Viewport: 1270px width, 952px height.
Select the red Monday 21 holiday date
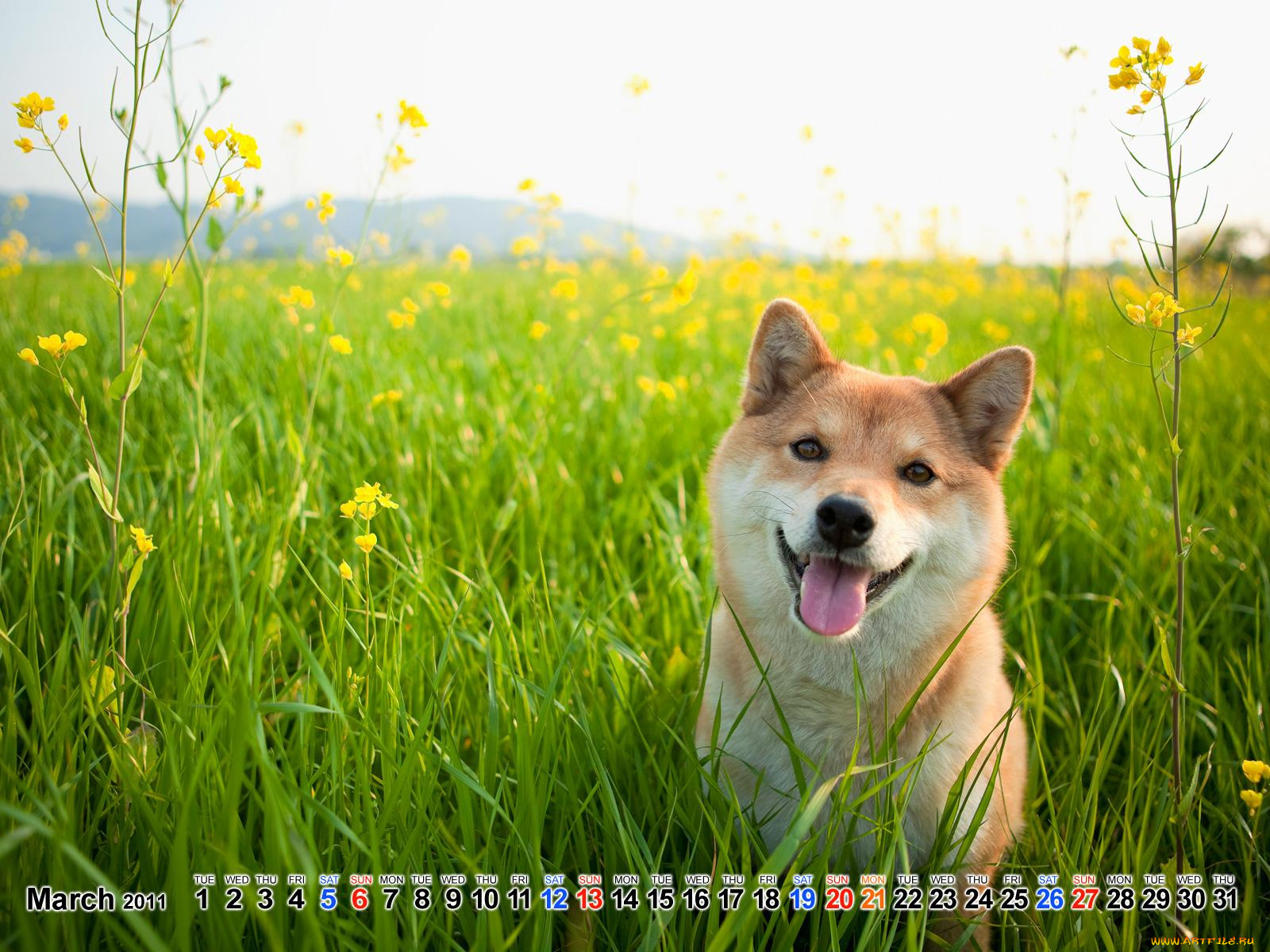coord(872,899)
